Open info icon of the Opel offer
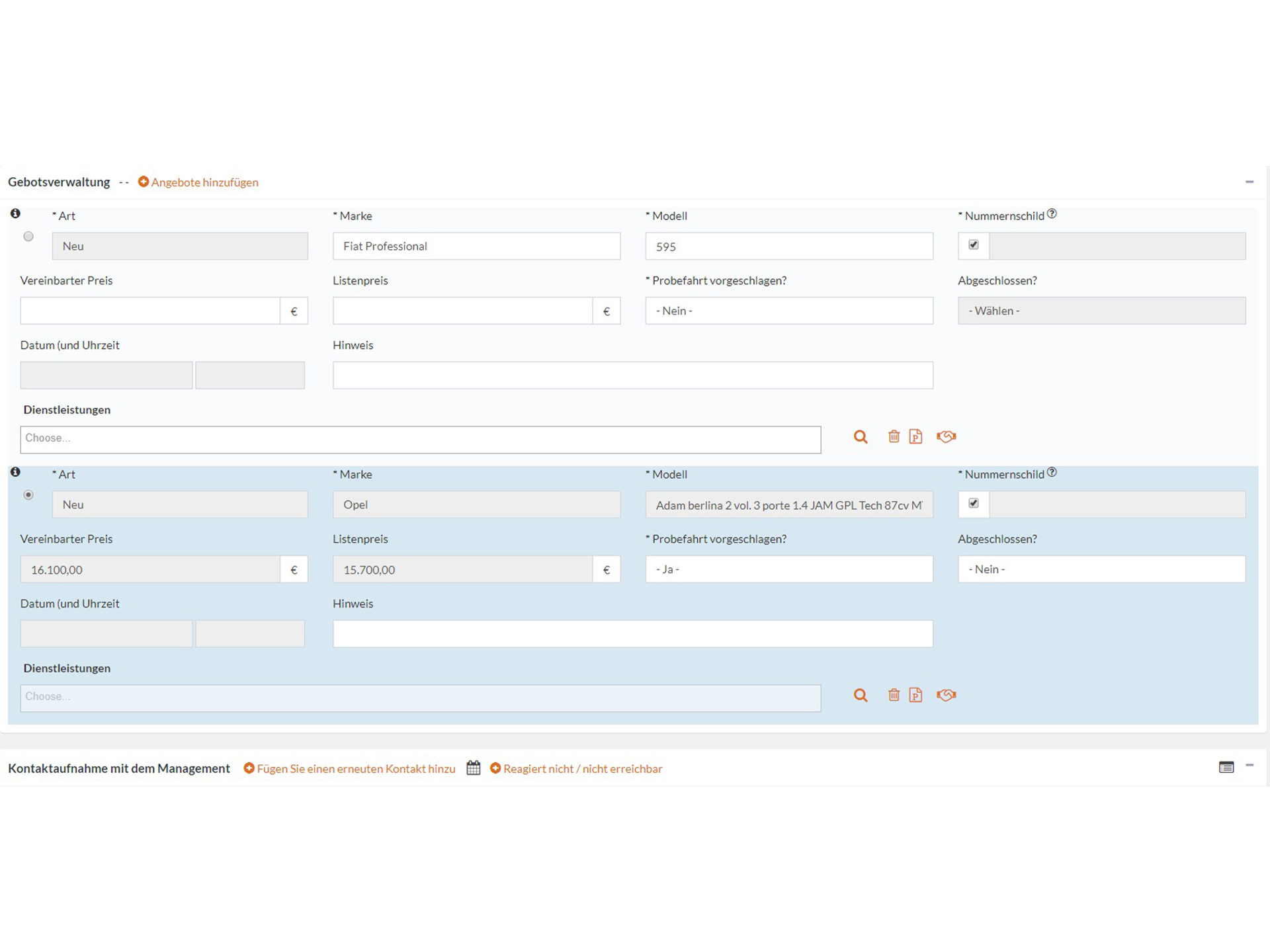The image size is (1270, 952). point(15,472)
